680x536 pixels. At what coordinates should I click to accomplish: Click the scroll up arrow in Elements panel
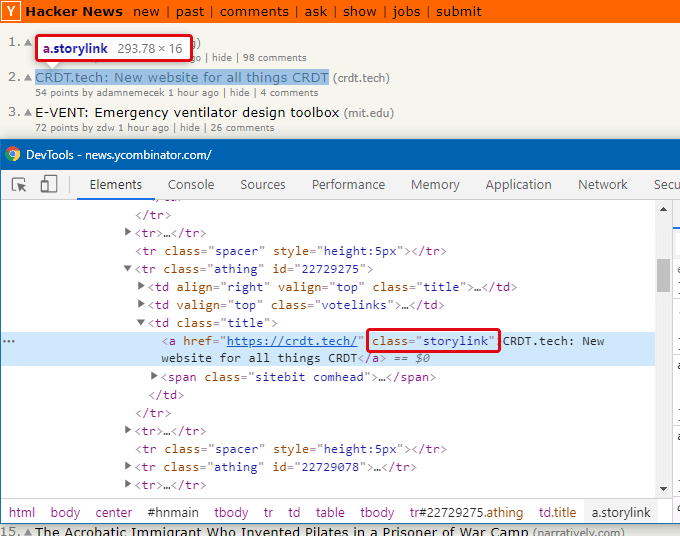click(x=663, y=209)
